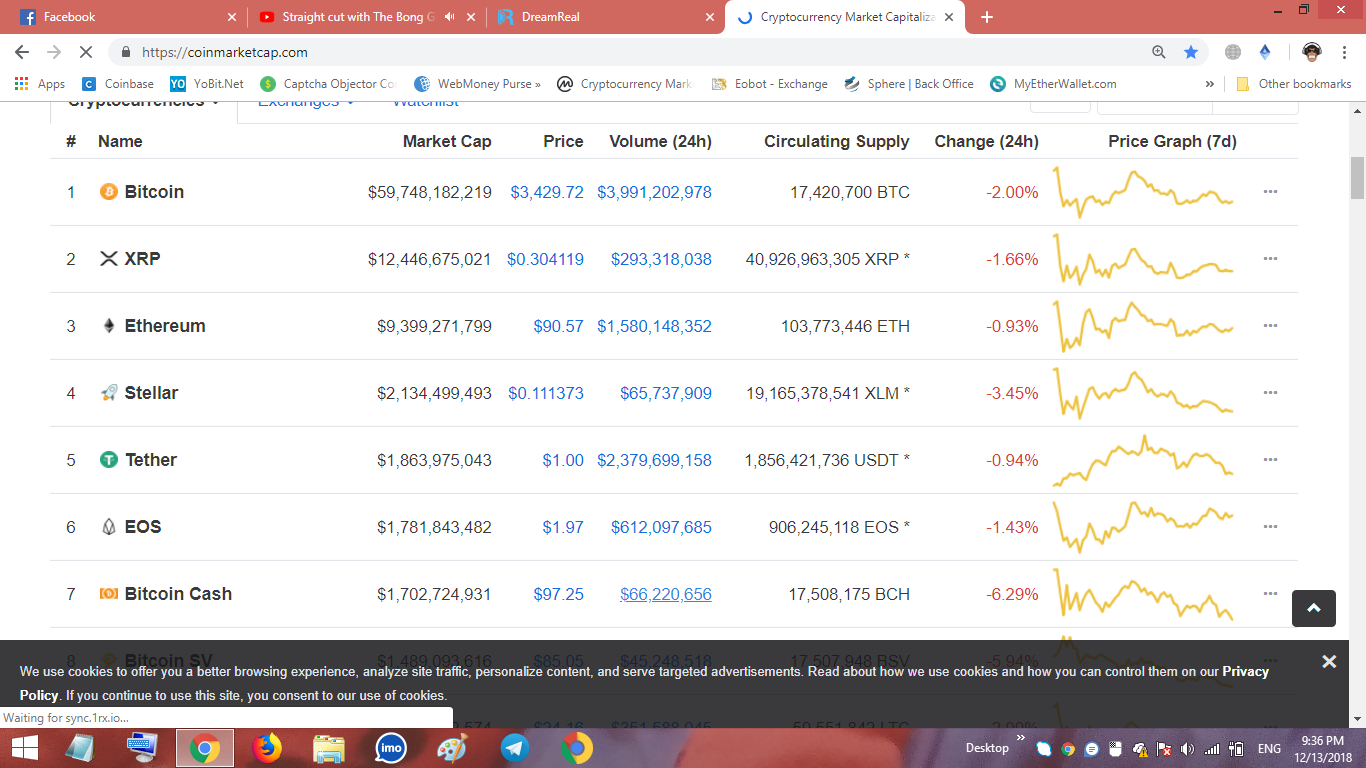Open the On-Screen Keyboard taskbar icon
1366x768 pixels.
point(143,748)
